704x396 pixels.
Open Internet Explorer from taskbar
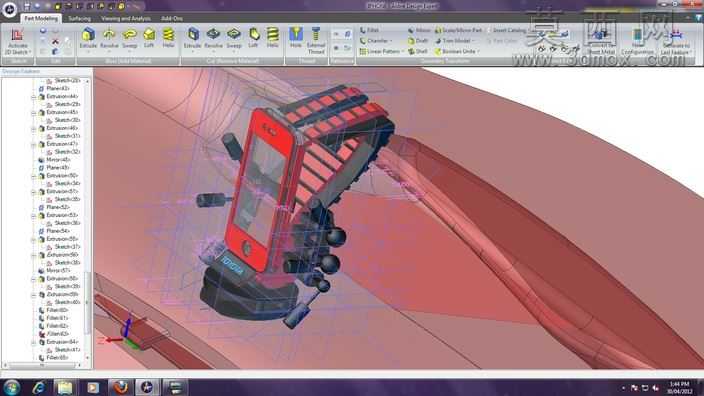pyautogui.click(x=39, y=387)
